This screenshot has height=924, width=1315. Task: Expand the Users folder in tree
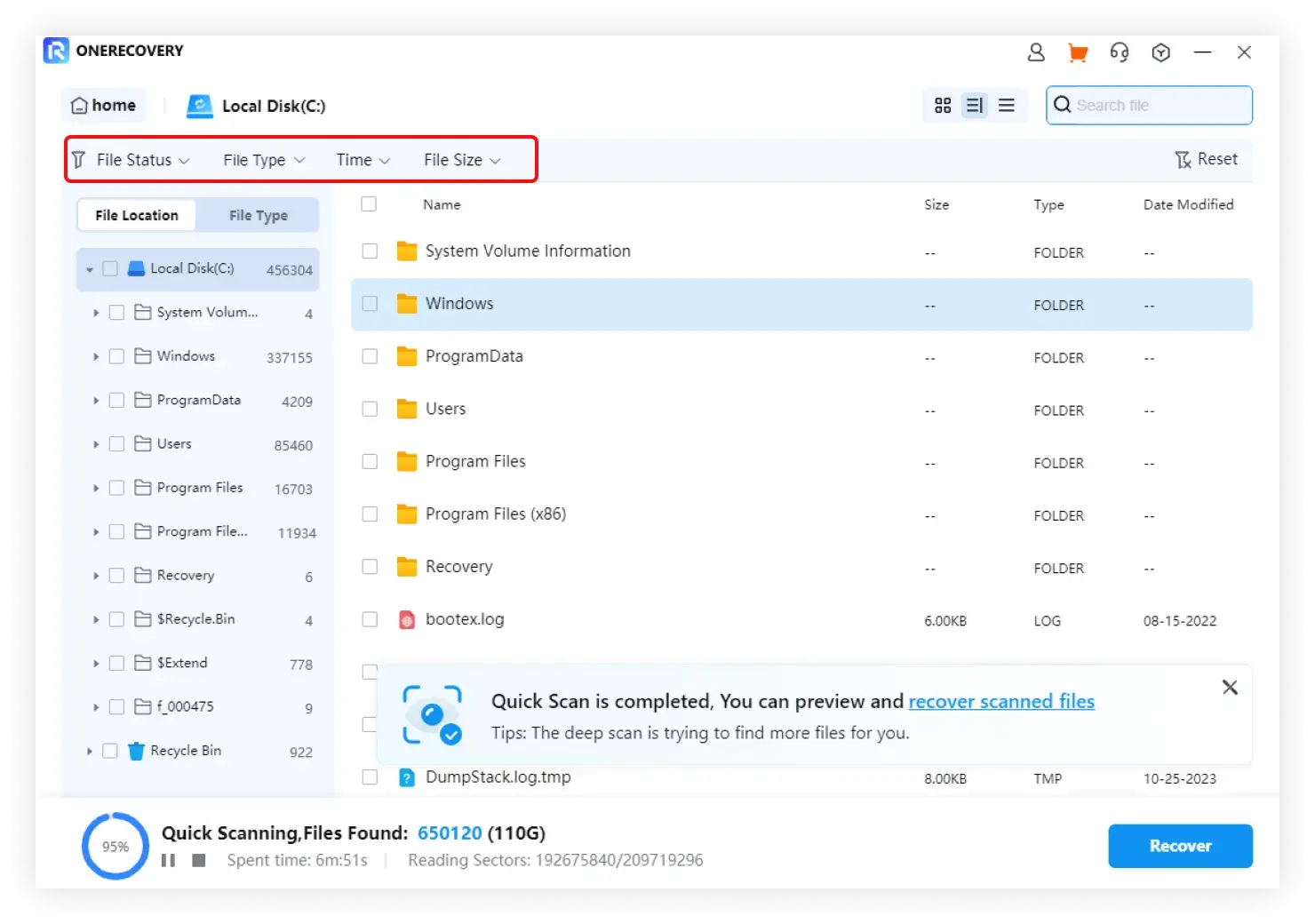96,444
